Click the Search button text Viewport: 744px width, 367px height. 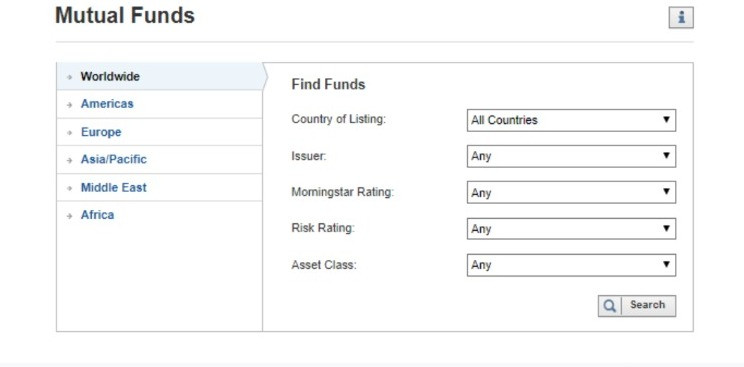647,305
